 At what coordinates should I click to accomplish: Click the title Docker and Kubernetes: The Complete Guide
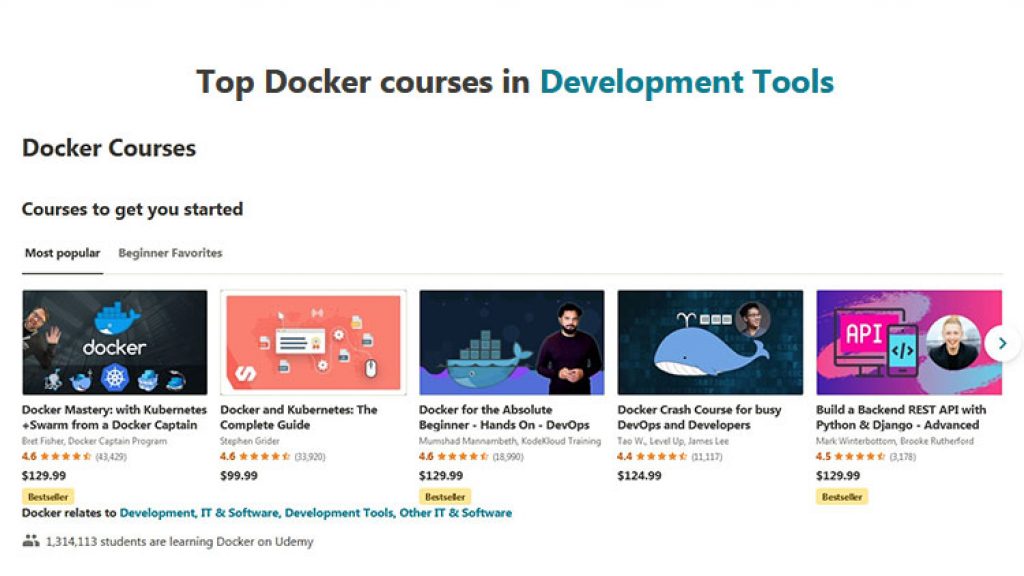click(x=298, y=417)
